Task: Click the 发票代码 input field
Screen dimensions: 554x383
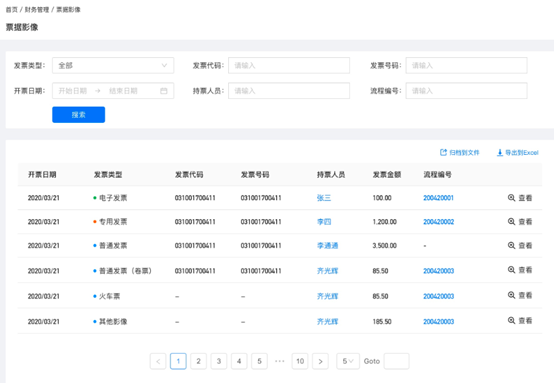Action: click(289, 65)
